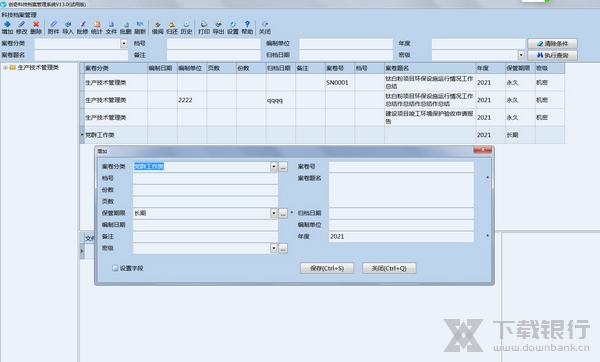Click the 案卷题名 column header
Screen dimensions: 600x362
pyautogui.click(x=430, y=68)
